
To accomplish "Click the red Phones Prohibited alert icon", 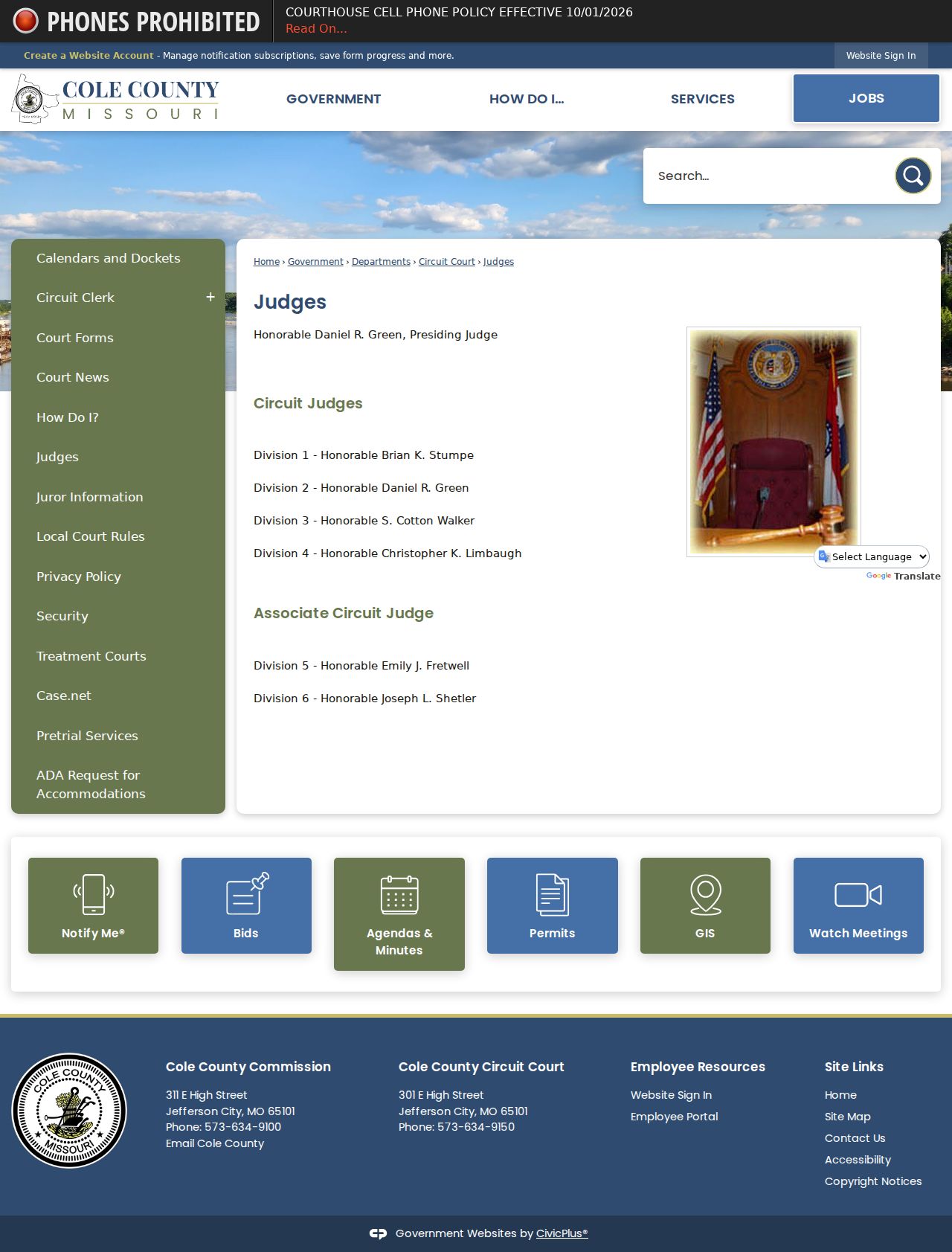I will coord(26,21).
